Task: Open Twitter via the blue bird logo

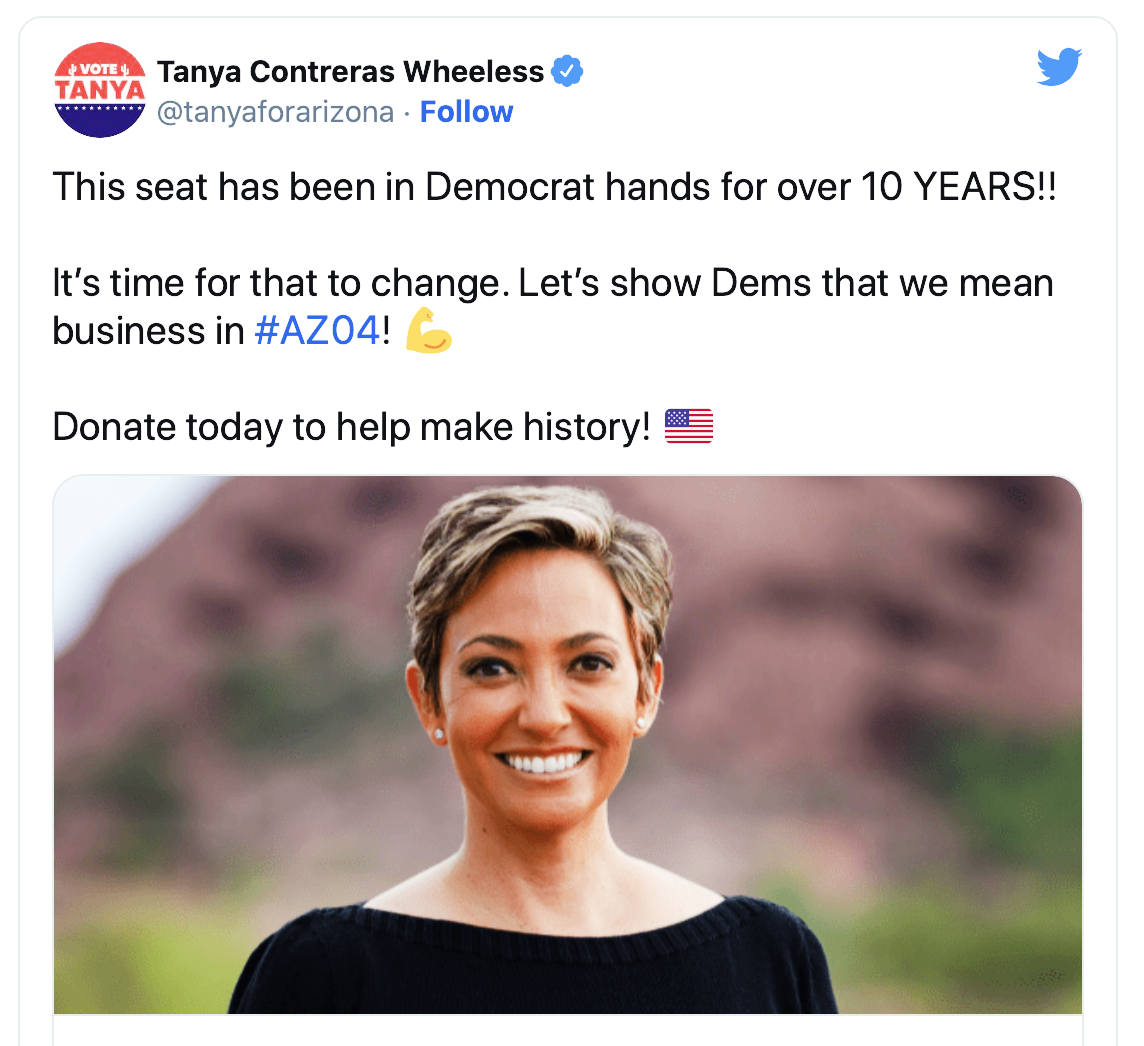Action: point(1059,67)
